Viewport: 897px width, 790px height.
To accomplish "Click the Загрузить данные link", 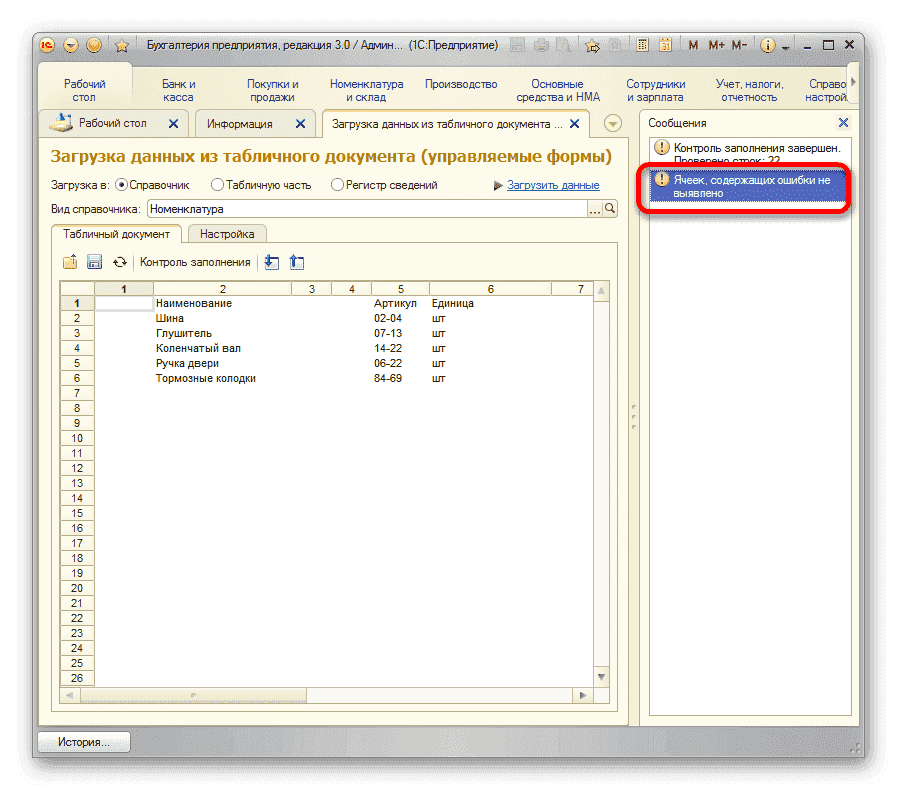I will coord(553,185).
